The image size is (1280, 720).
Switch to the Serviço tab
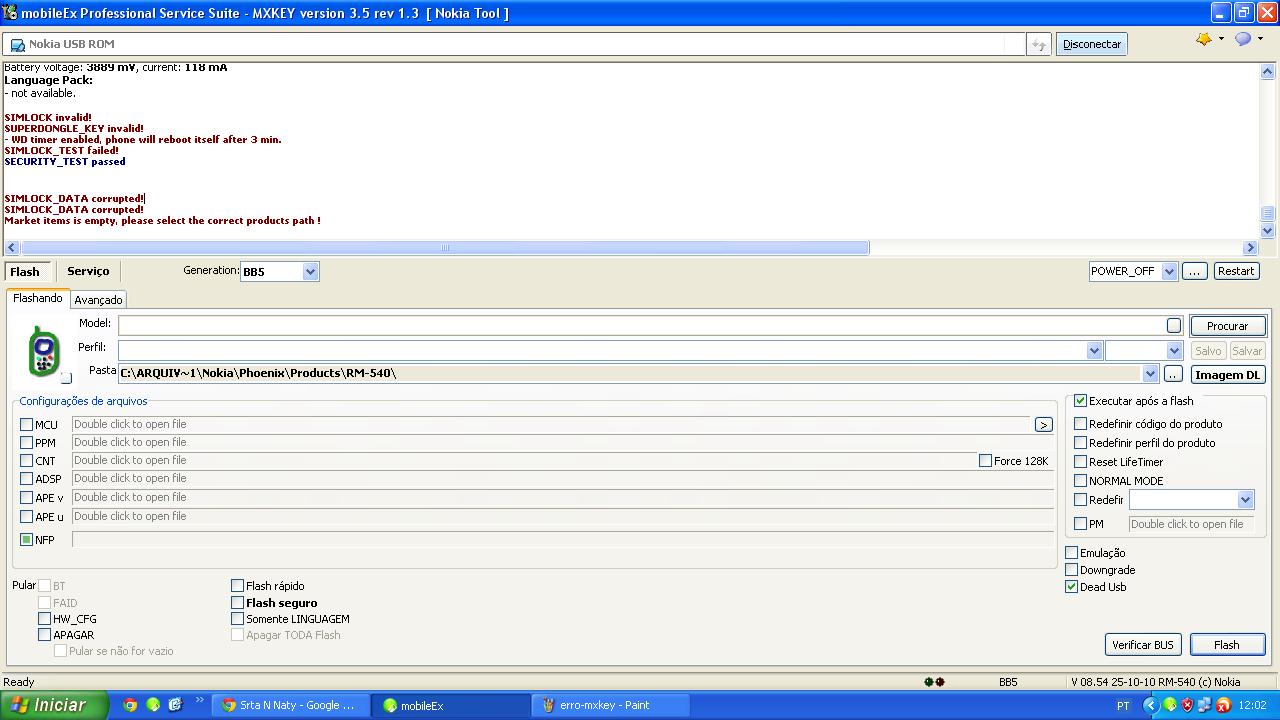[x=88, y=271]
